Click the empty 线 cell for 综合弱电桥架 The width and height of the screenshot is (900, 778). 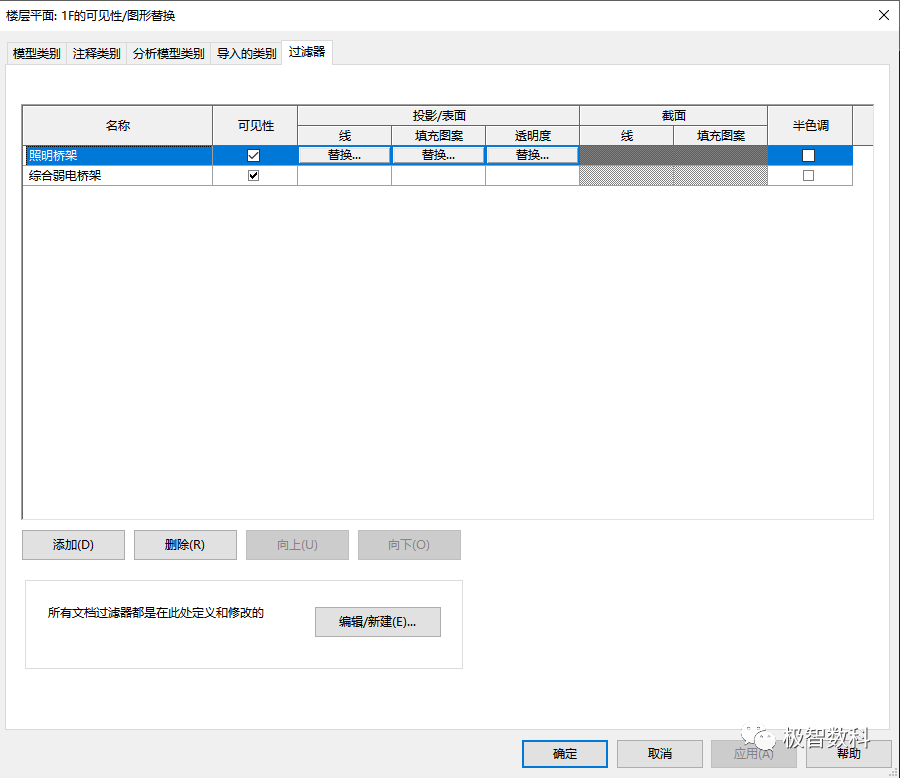pyautogui.click(x=344, y=174)
